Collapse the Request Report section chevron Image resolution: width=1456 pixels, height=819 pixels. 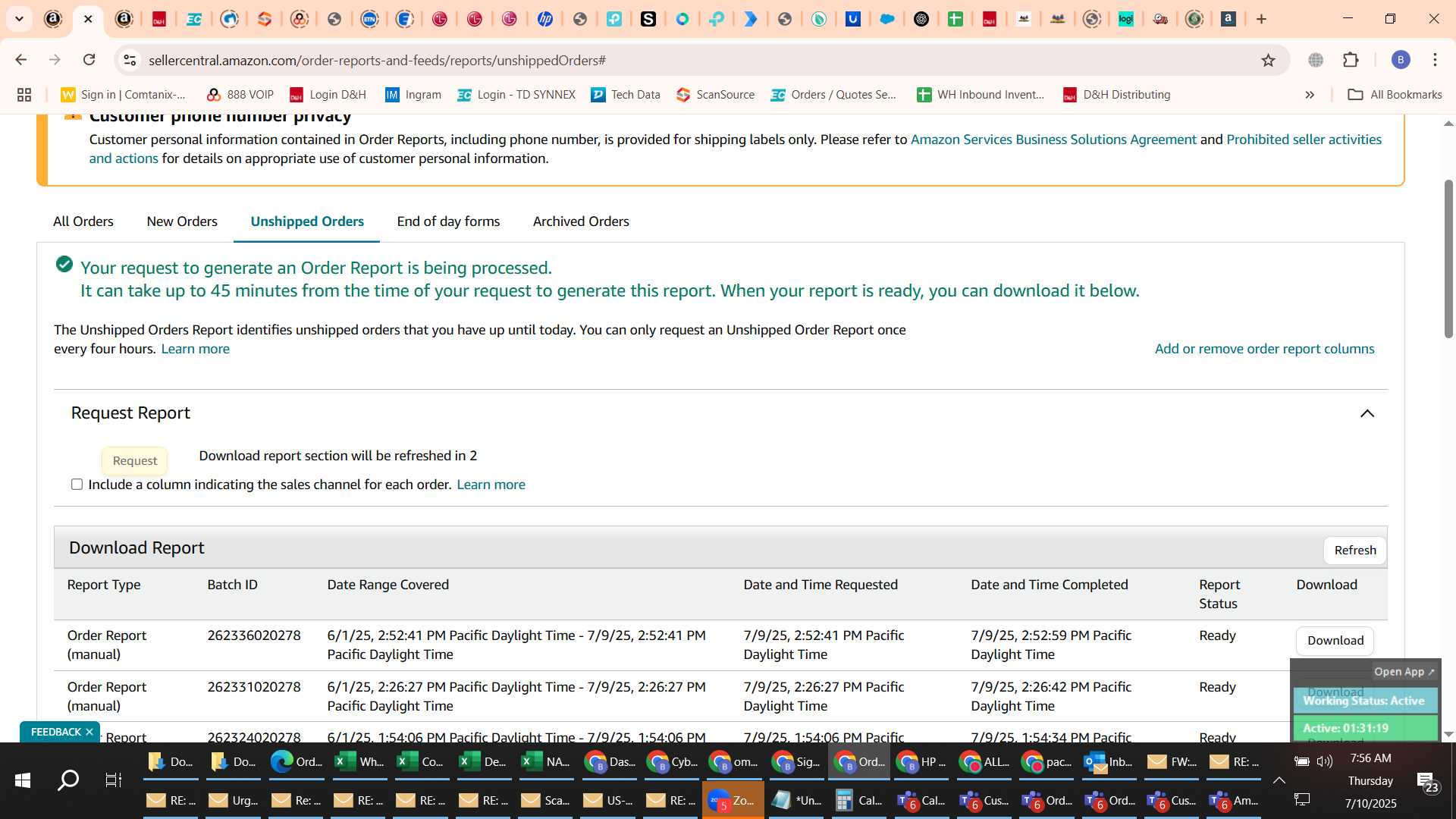[x=1367, y=413]
